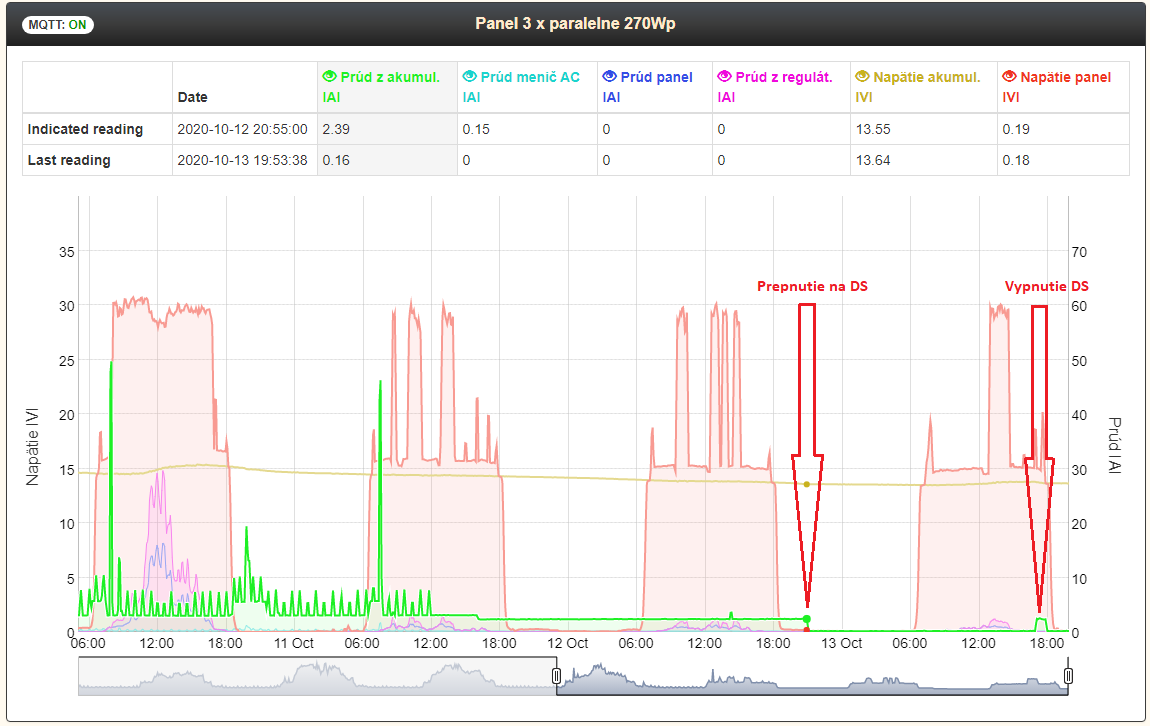Click the indicated value 2.39

pyautogui.click(x=336, y=129)
